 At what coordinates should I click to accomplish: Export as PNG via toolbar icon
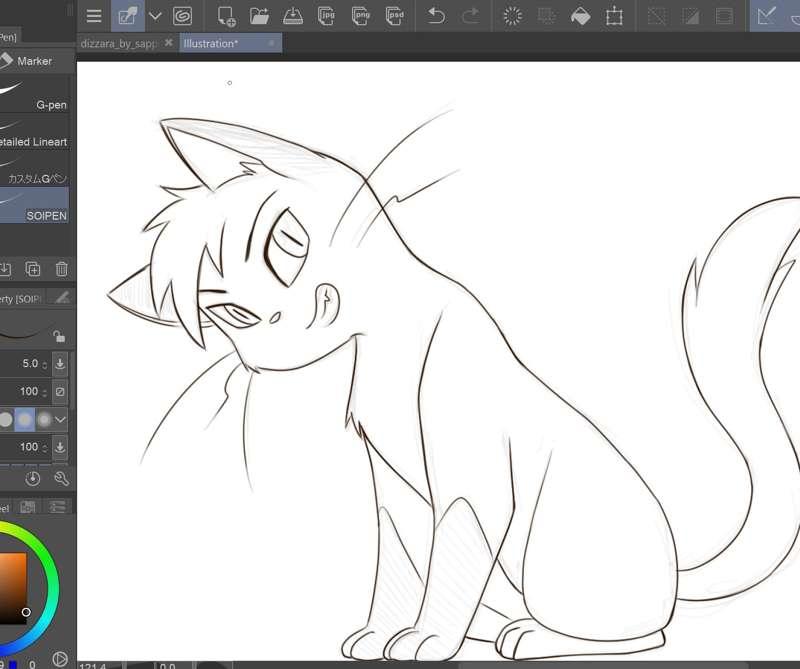coord(361,16)
